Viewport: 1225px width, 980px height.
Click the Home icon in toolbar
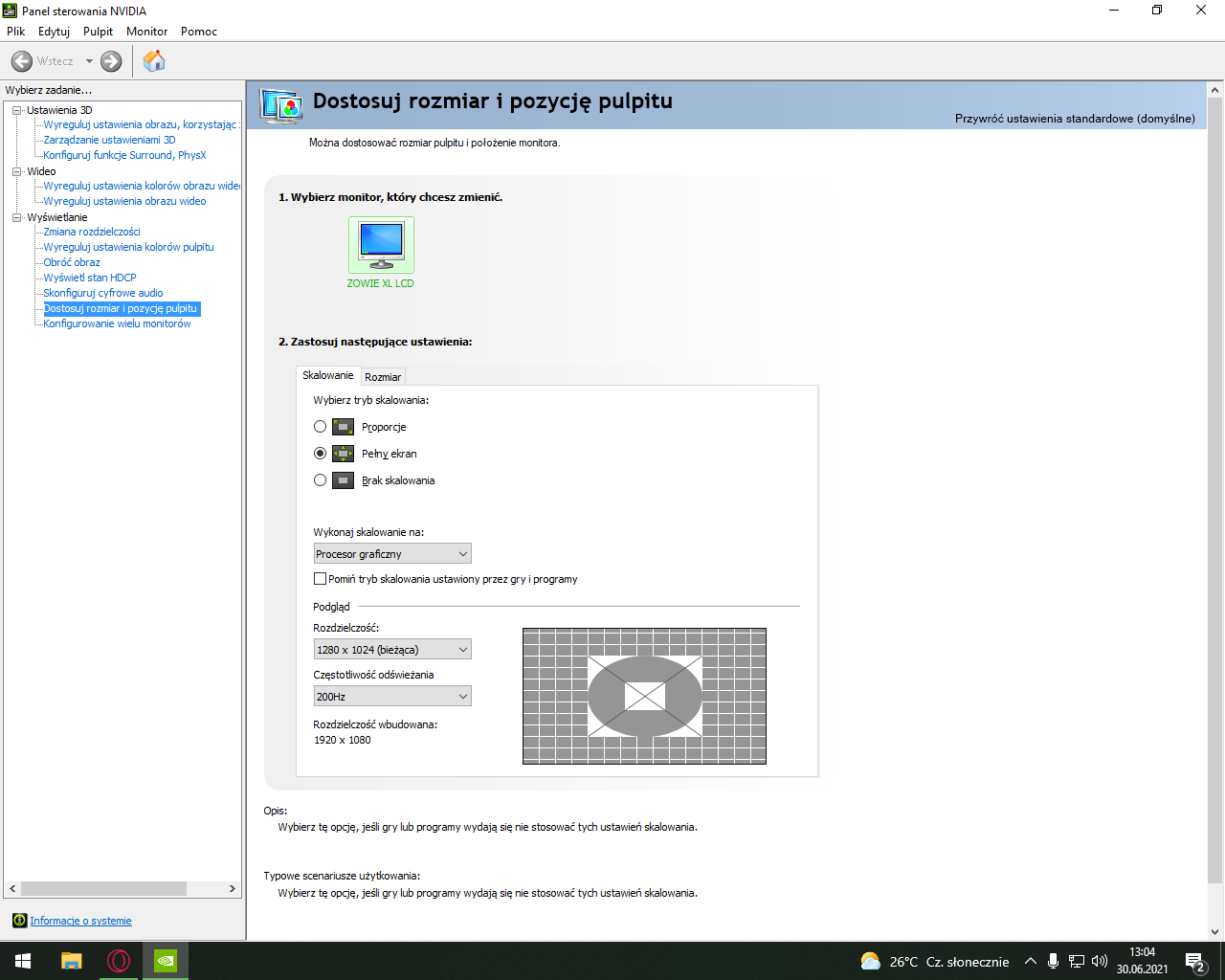[154, 61]
